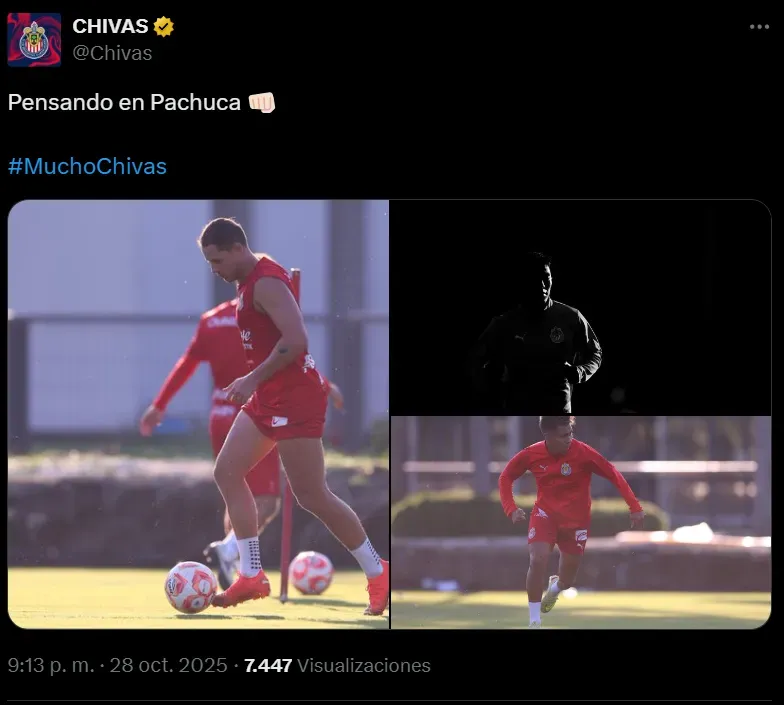The width and height of the screenshot is (784, 705).
Task: Click the gold verified badge
Action: pos(164,26)
